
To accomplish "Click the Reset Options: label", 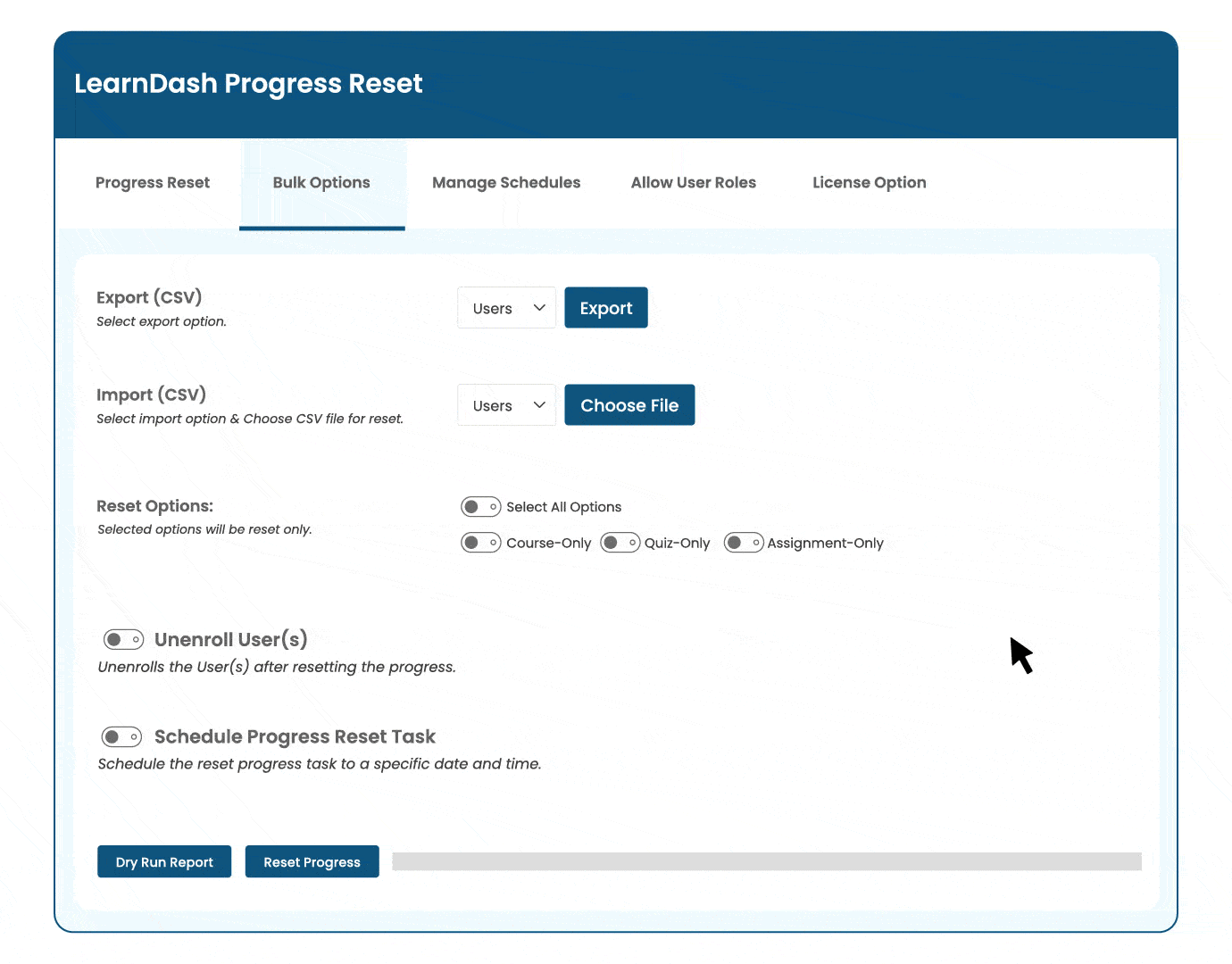I will pyautogui.click(x=155, y=506).
